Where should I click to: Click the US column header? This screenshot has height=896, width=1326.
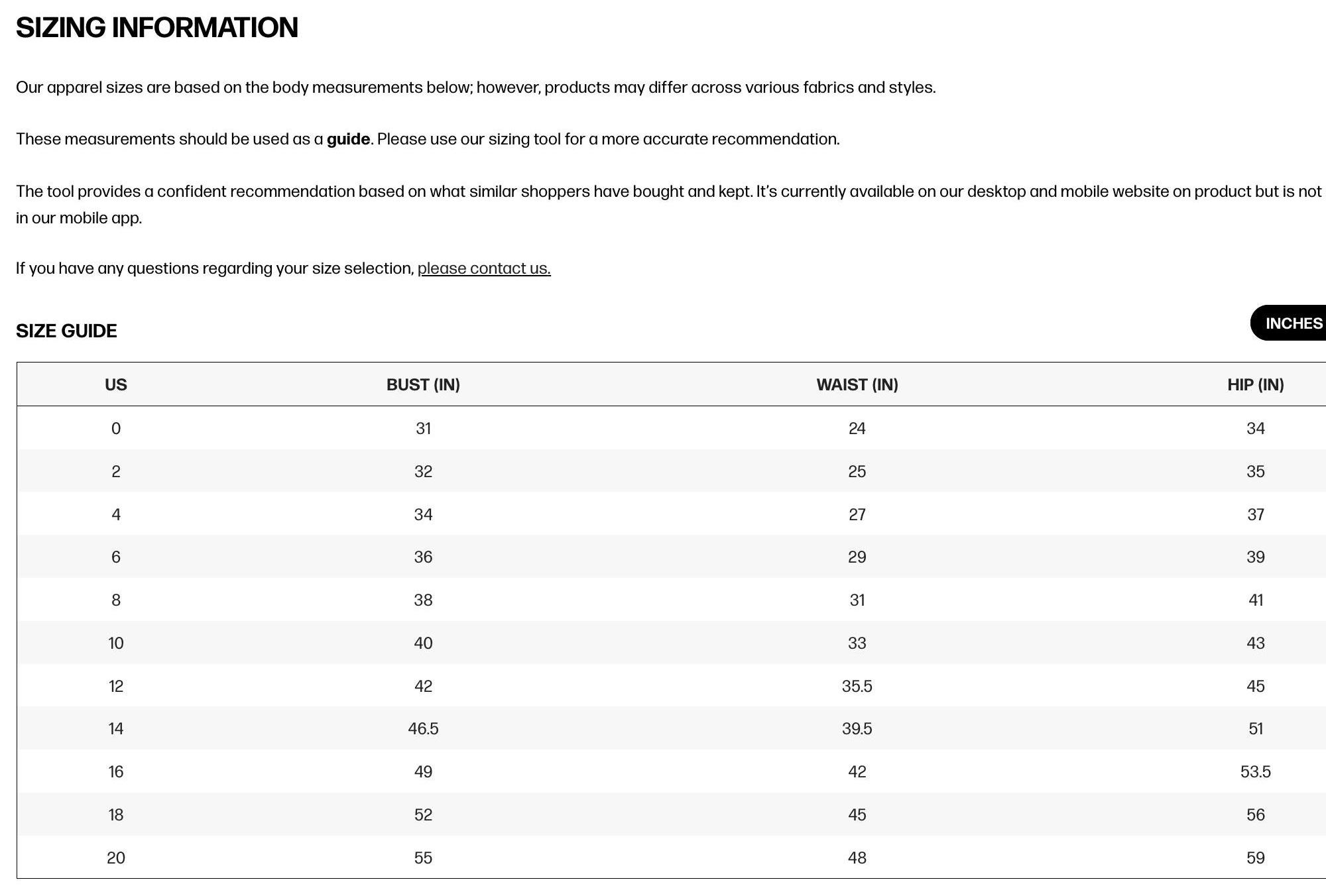tap(116, 385)
